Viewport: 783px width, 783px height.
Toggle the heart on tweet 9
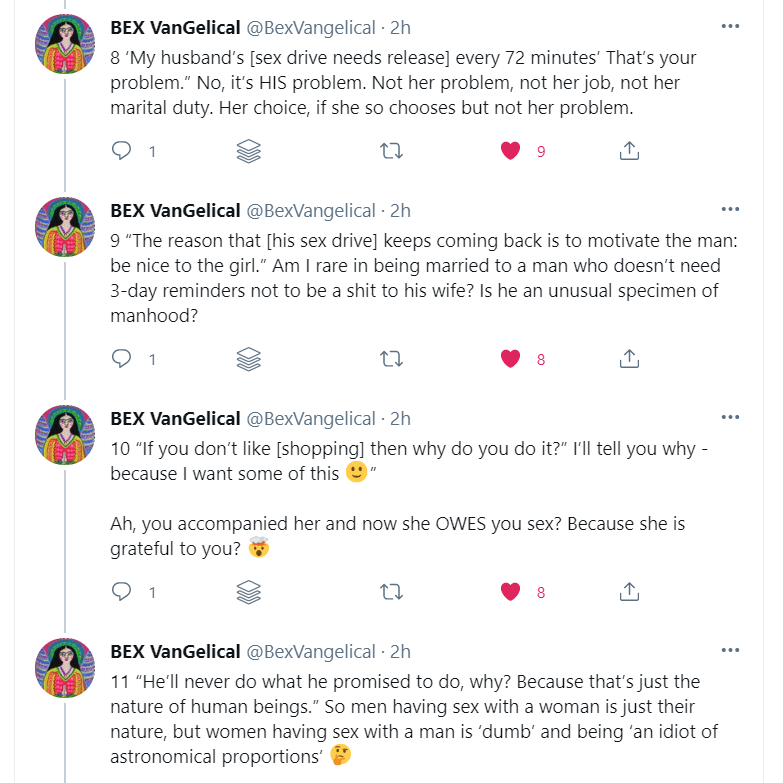click(x=511, y=358)
